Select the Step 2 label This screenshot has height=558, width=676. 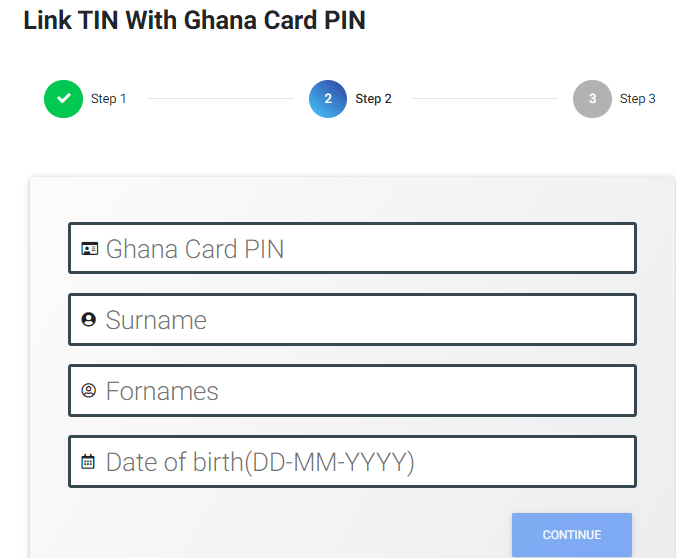point(373,99)
